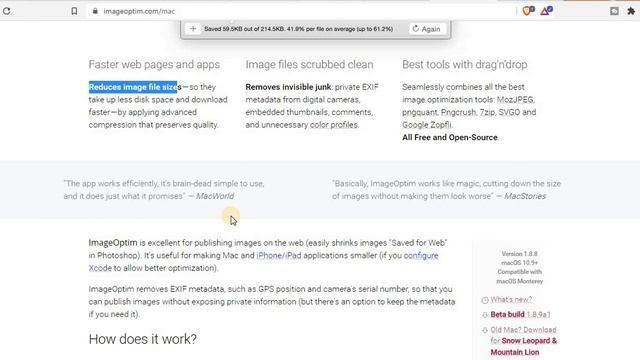Click the MacStories quote attribution
Screen dimensions: 640x360
click(x=524, y=196)
